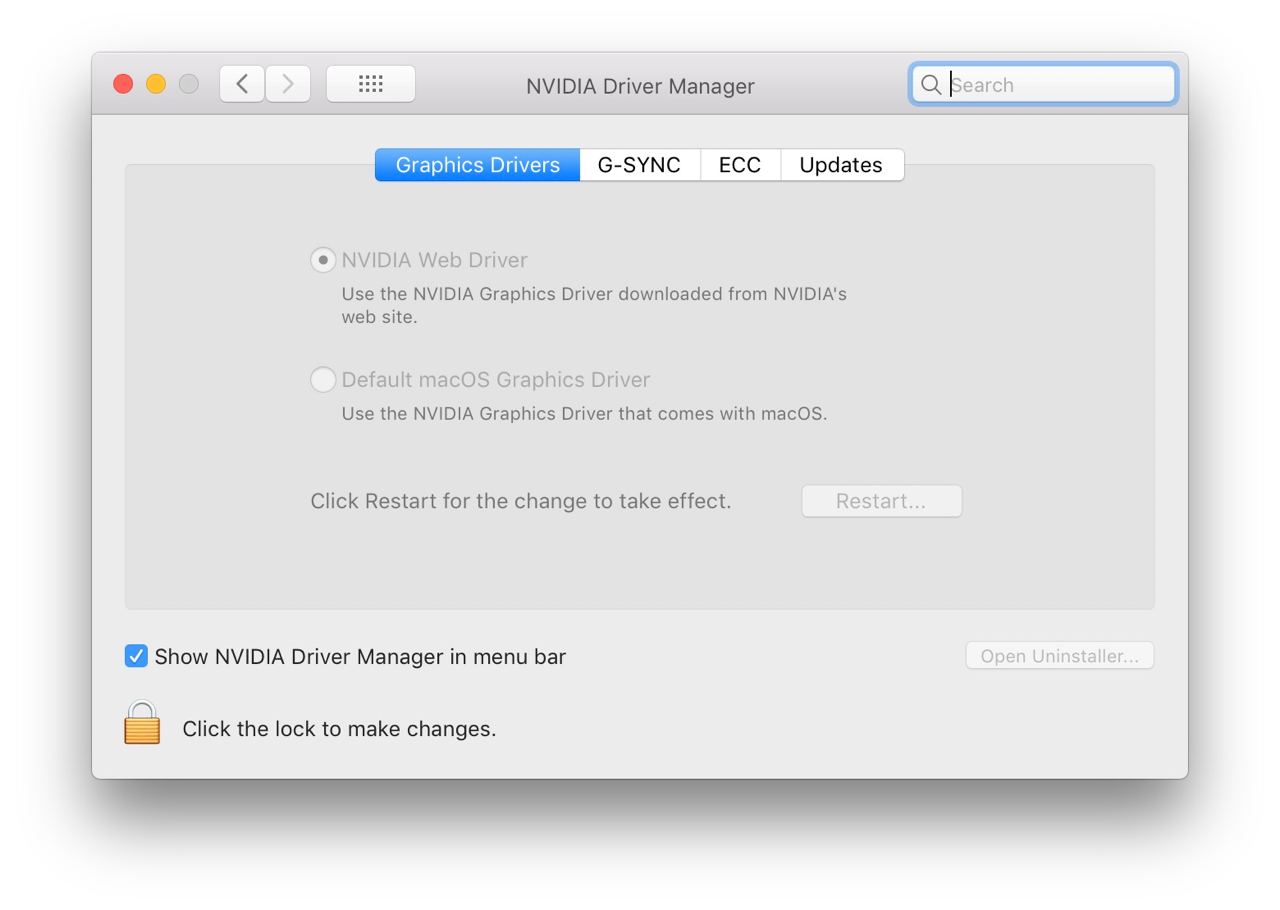
Task: Switch to the ECC tab
Action: click(740, 165)
